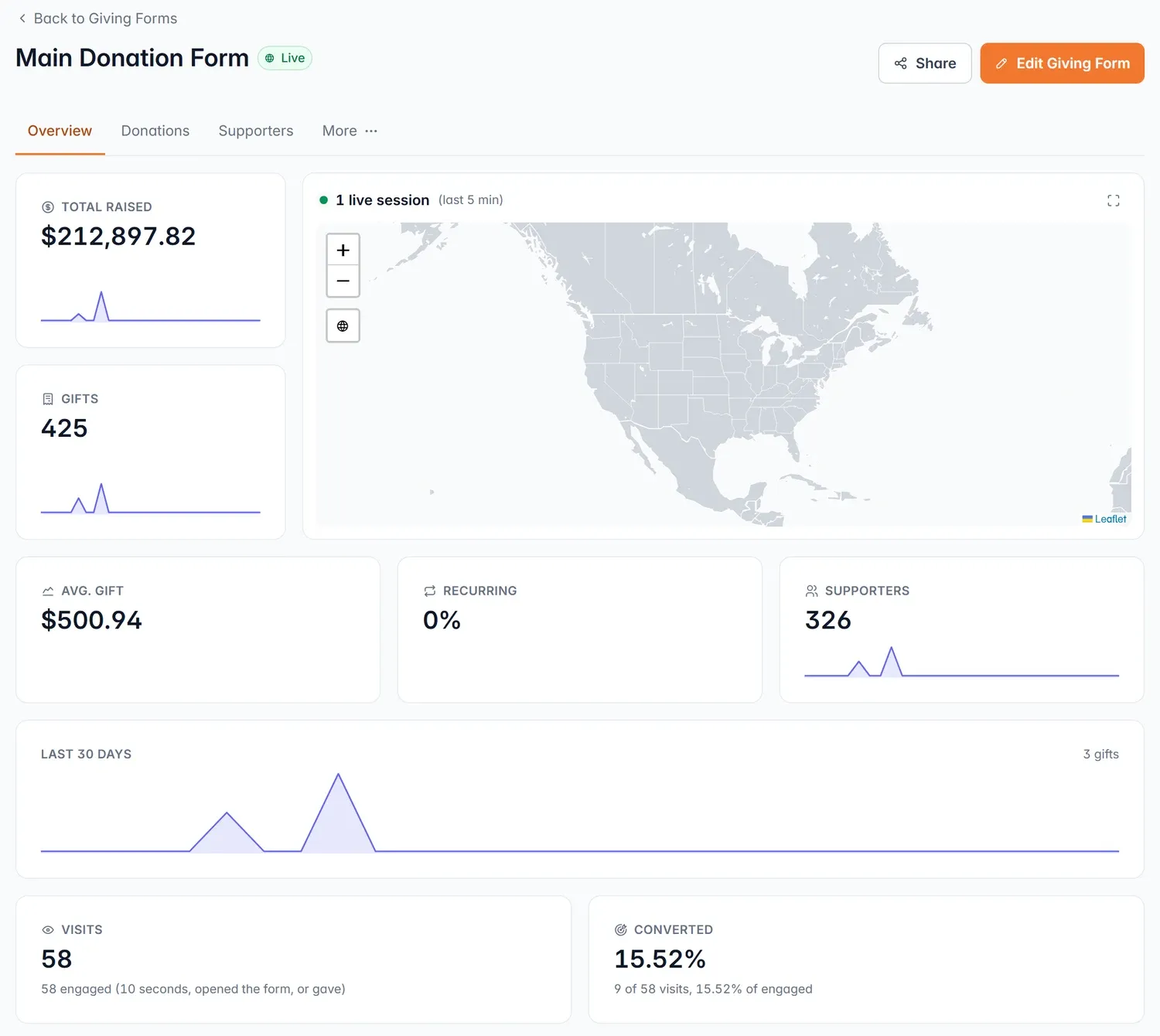The height and width of the screenshot is (1036, 1160).
Task: Reset map to world view globe icon
Action: click(x=343, y=326)
